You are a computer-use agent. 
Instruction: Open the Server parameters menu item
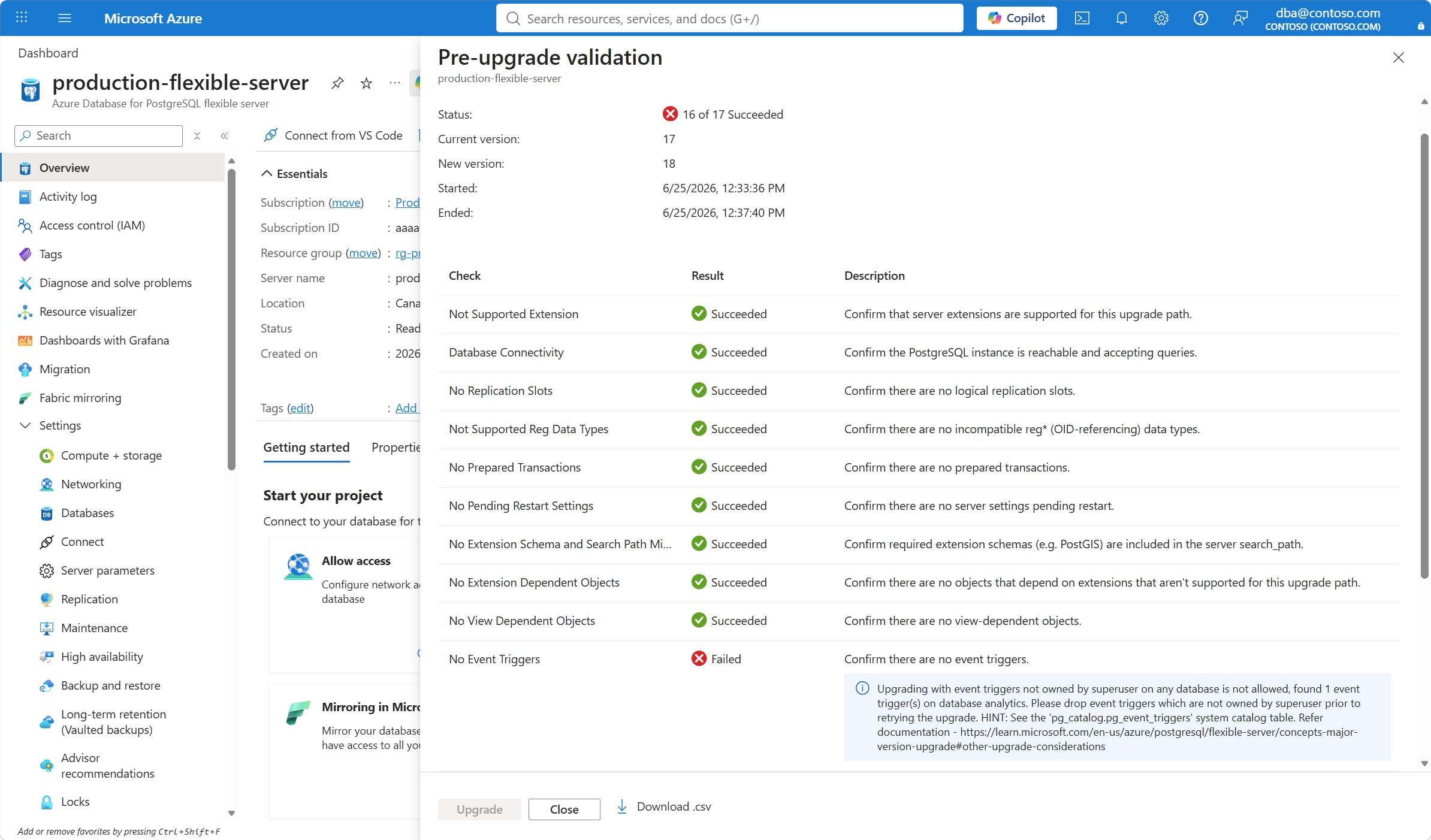[x=108, y=570]
